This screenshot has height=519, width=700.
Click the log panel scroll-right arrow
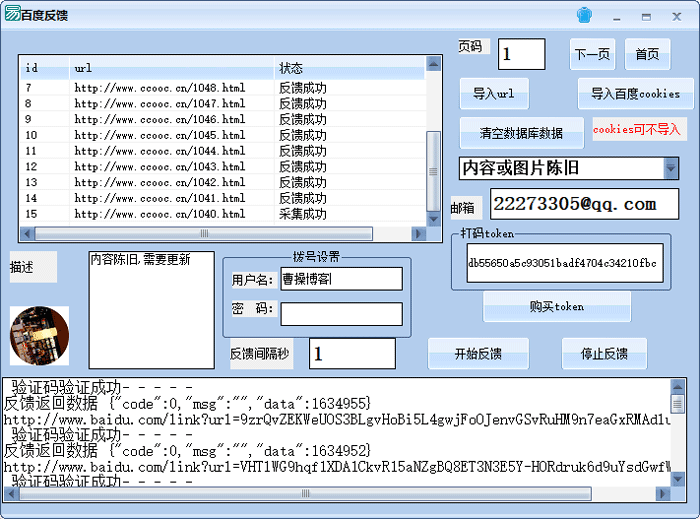pyautogui.click(x=662, y=494)
